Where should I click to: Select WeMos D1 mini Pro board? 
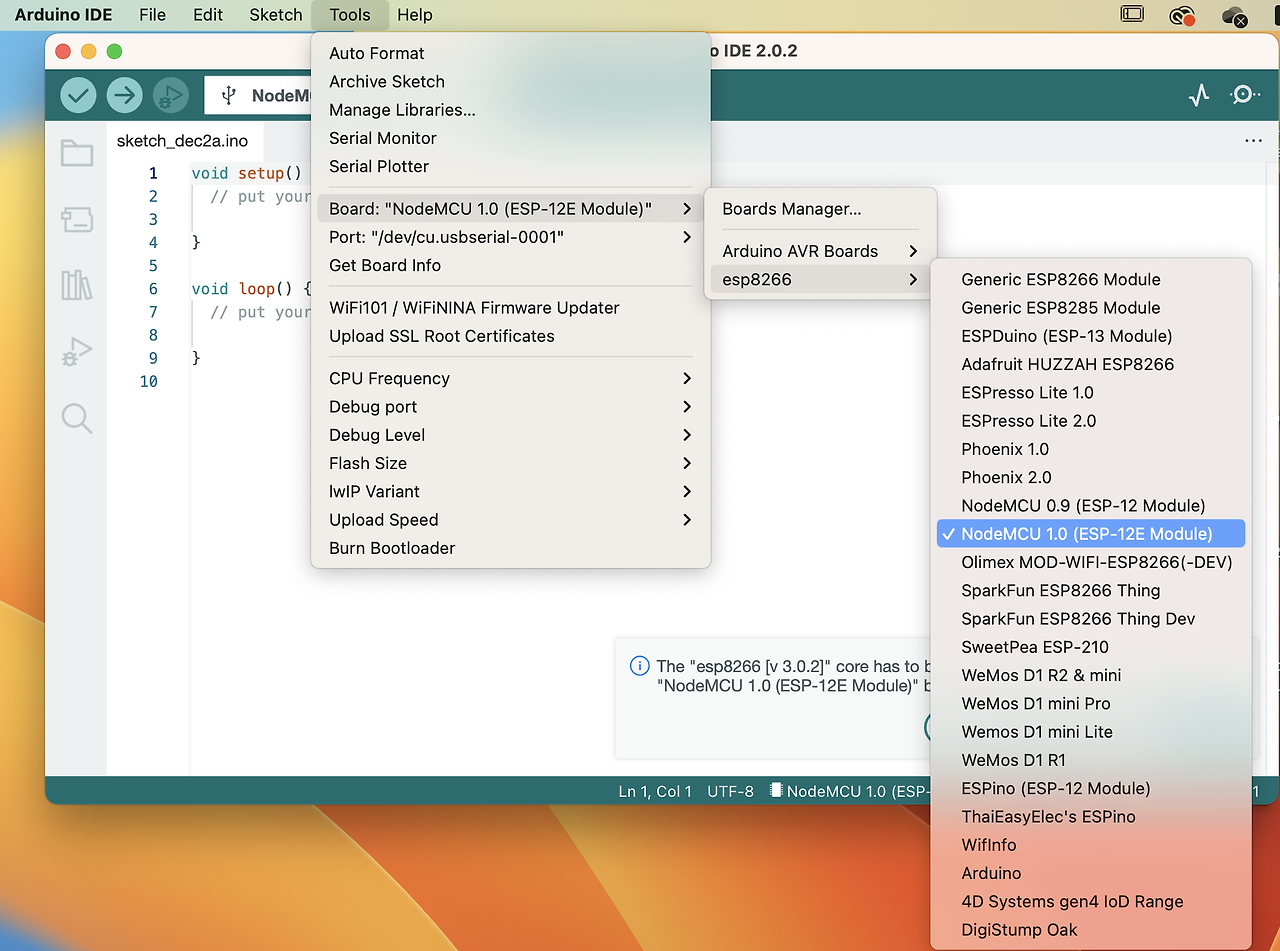[x=1091, y=703]
